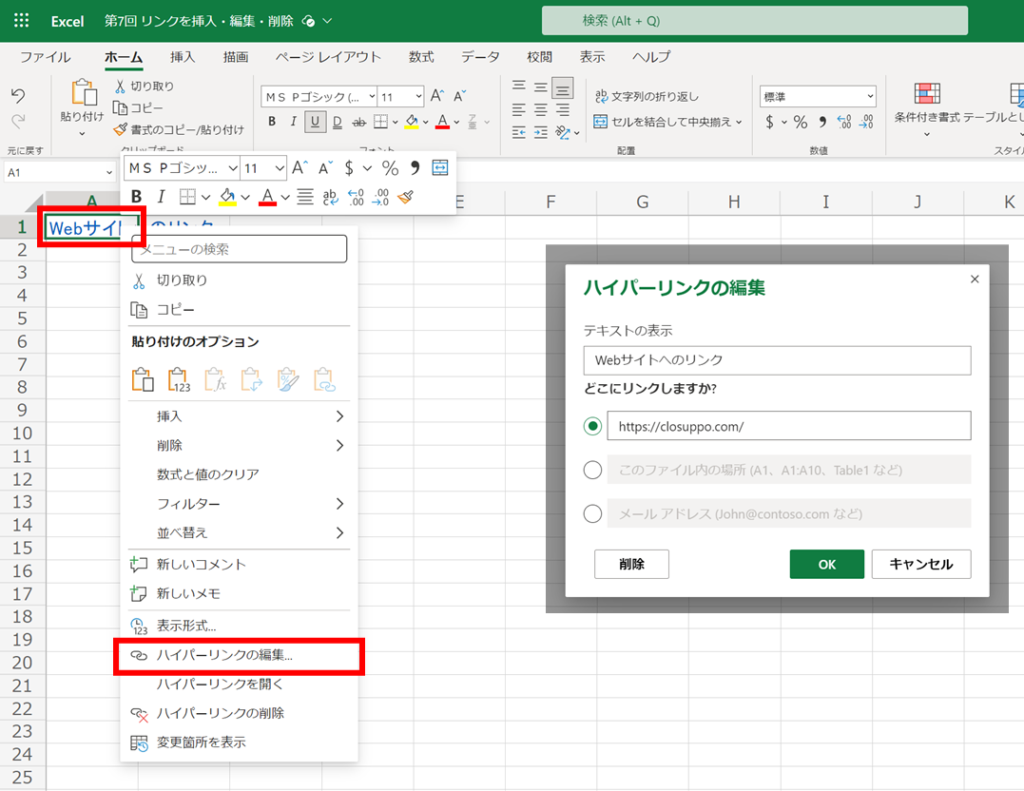Click ribbon fill color bucket swatch
1024x791 pixels.
pyautogui.click(x=411, y=121)
